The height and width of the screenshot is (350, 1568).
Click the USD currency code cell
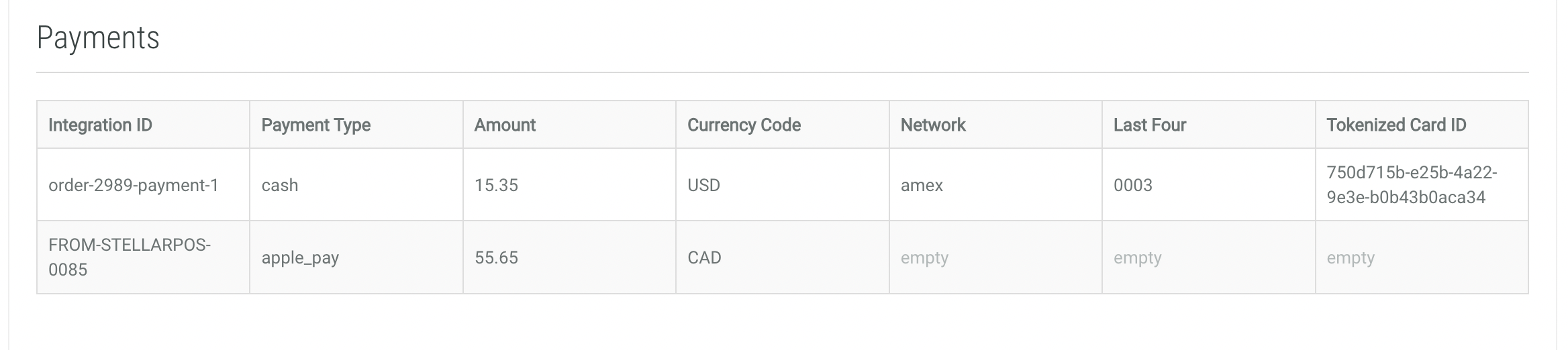[703, 185]
